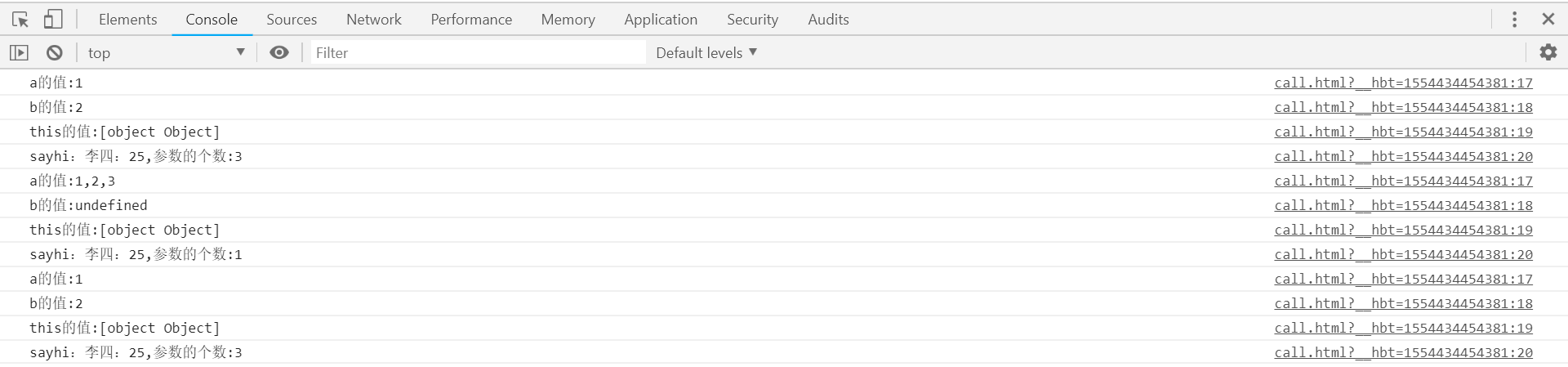Open source link for first a的值:1 log
This screenshot has height=367, width=1568.
click(1403, 83)
